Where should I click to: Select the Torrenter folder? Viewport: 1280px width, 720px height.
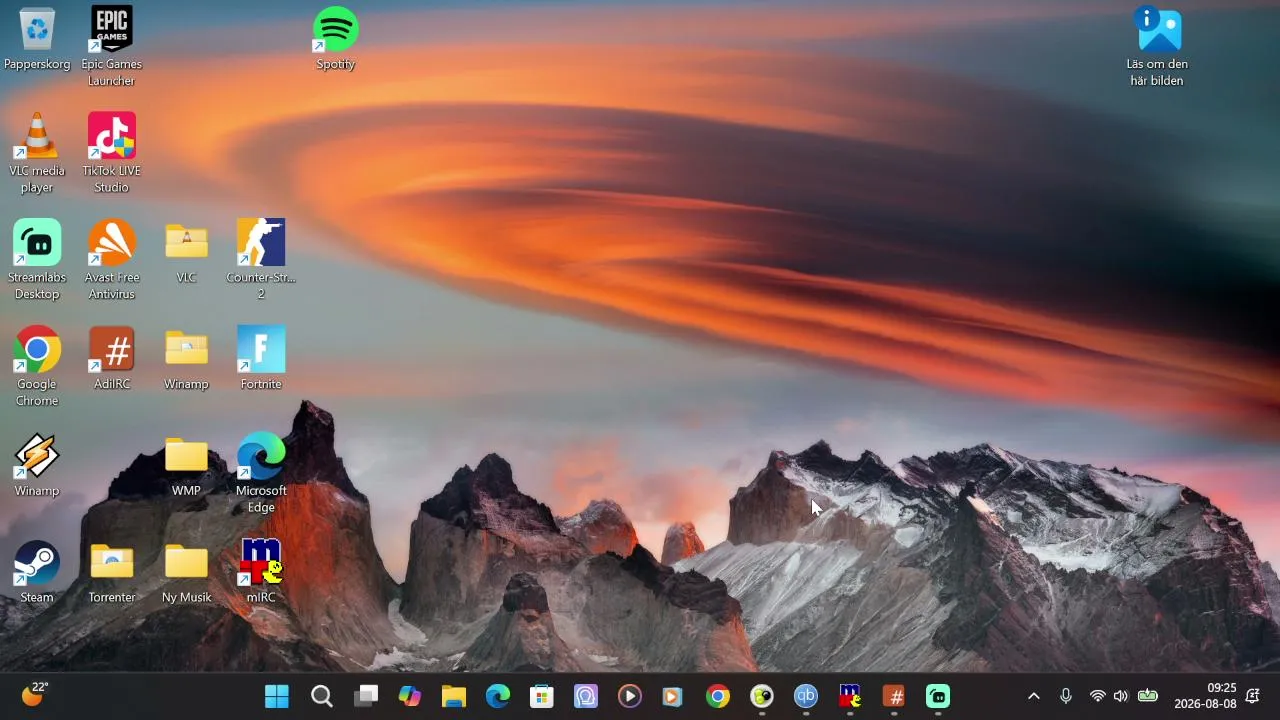click(112, 572)
